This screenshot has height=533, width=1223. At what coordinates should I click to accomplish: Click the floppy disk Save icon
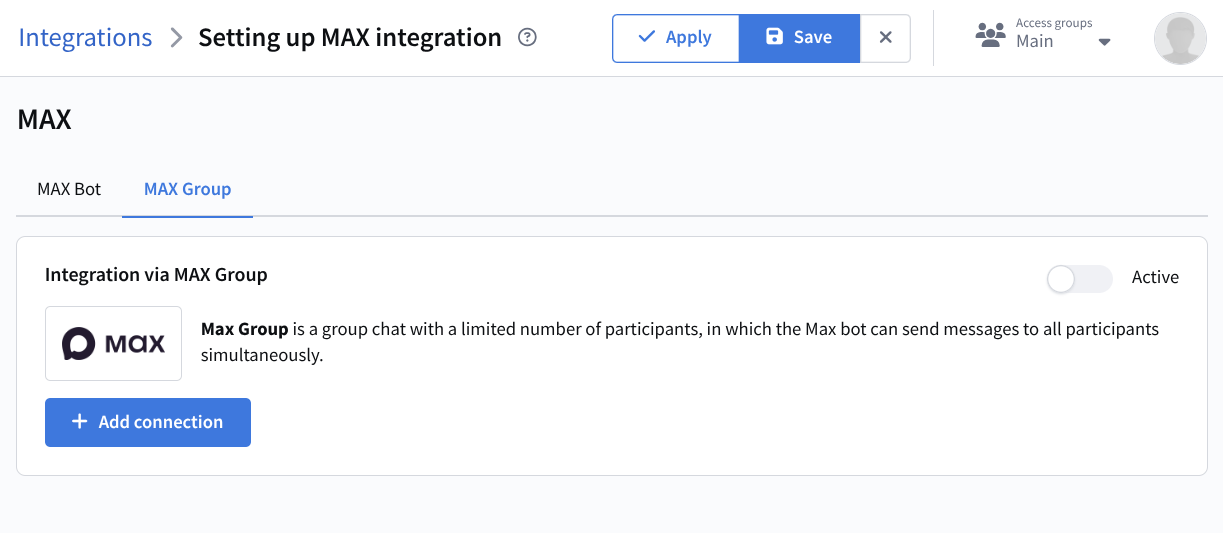[774, 37]
